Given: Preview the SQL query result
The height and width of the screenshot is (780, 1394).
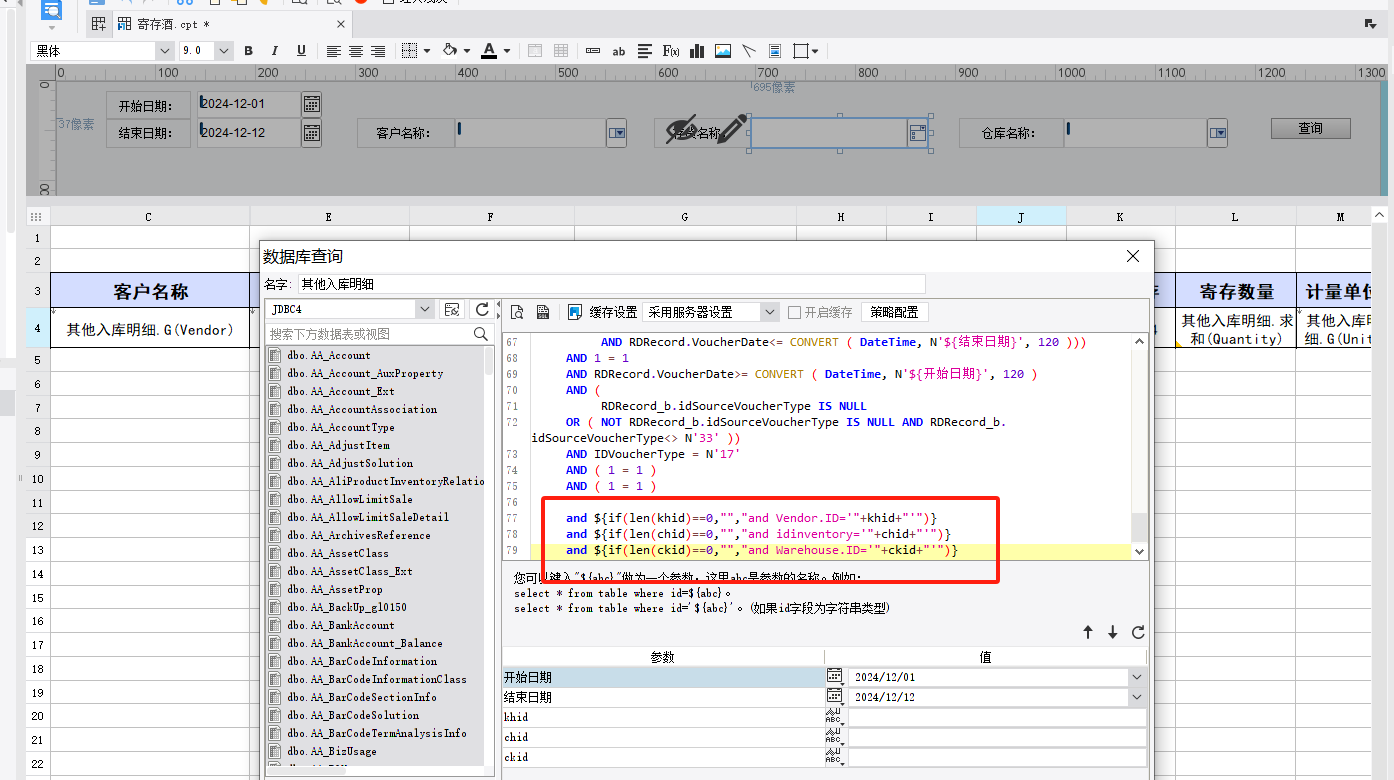Looking at the screenshot, I should point(517,312).
